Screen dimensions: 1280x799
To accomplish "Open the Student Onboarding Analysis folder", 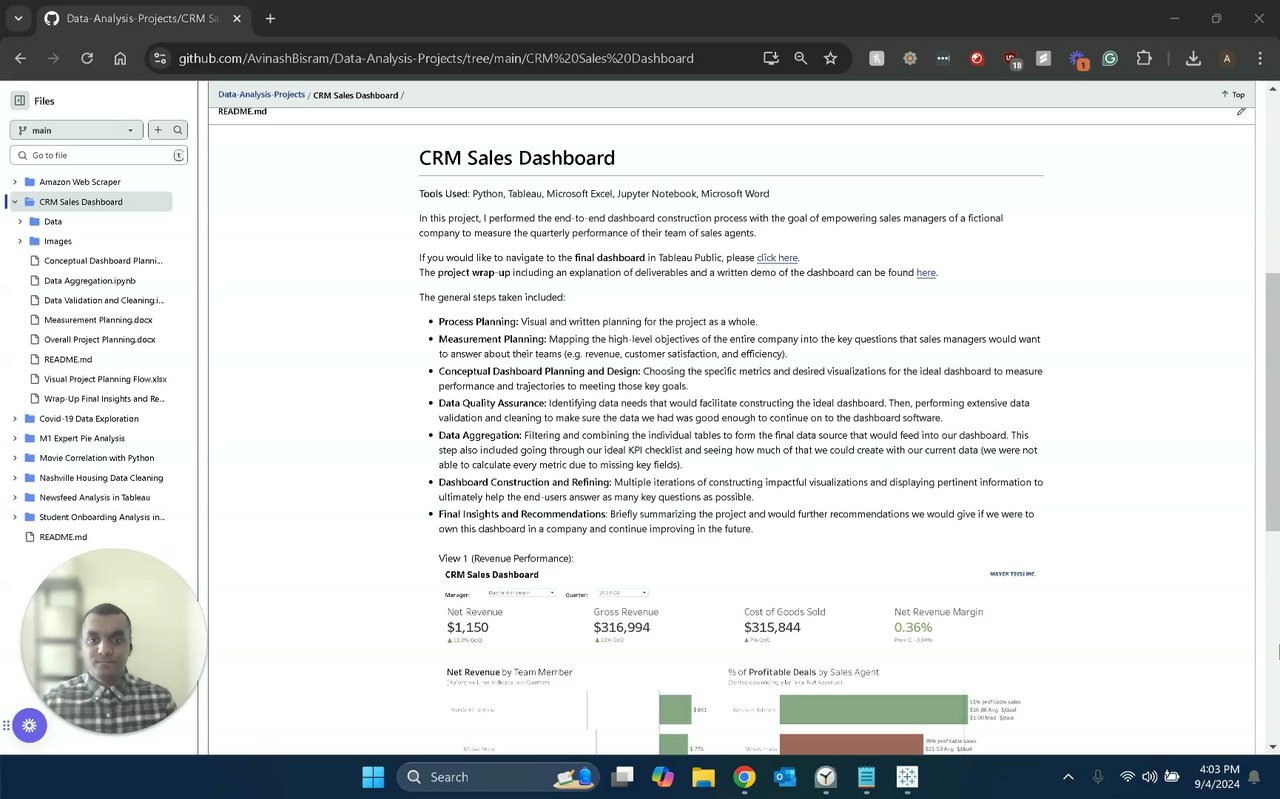I will pos(101,517).
